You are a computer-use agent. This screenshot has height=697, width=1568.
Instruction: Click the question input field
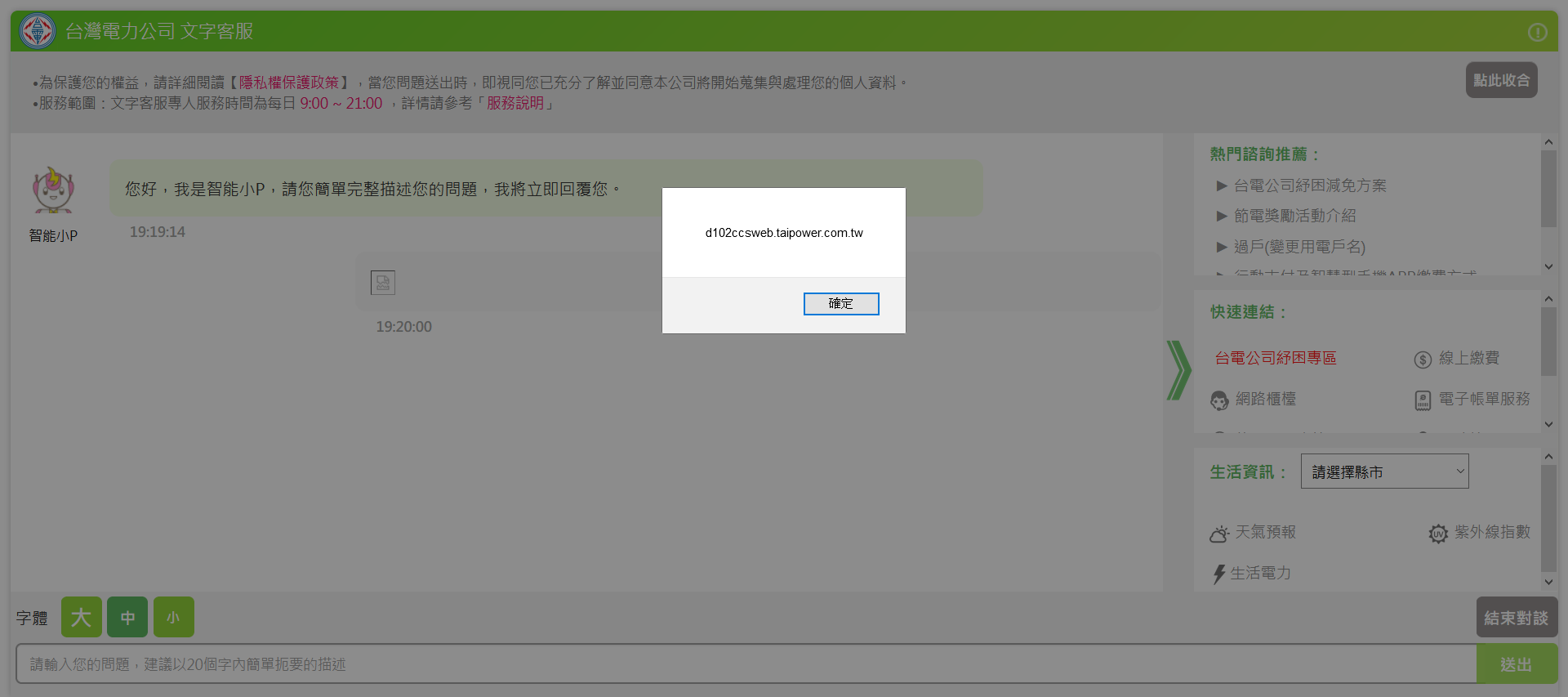746,664
